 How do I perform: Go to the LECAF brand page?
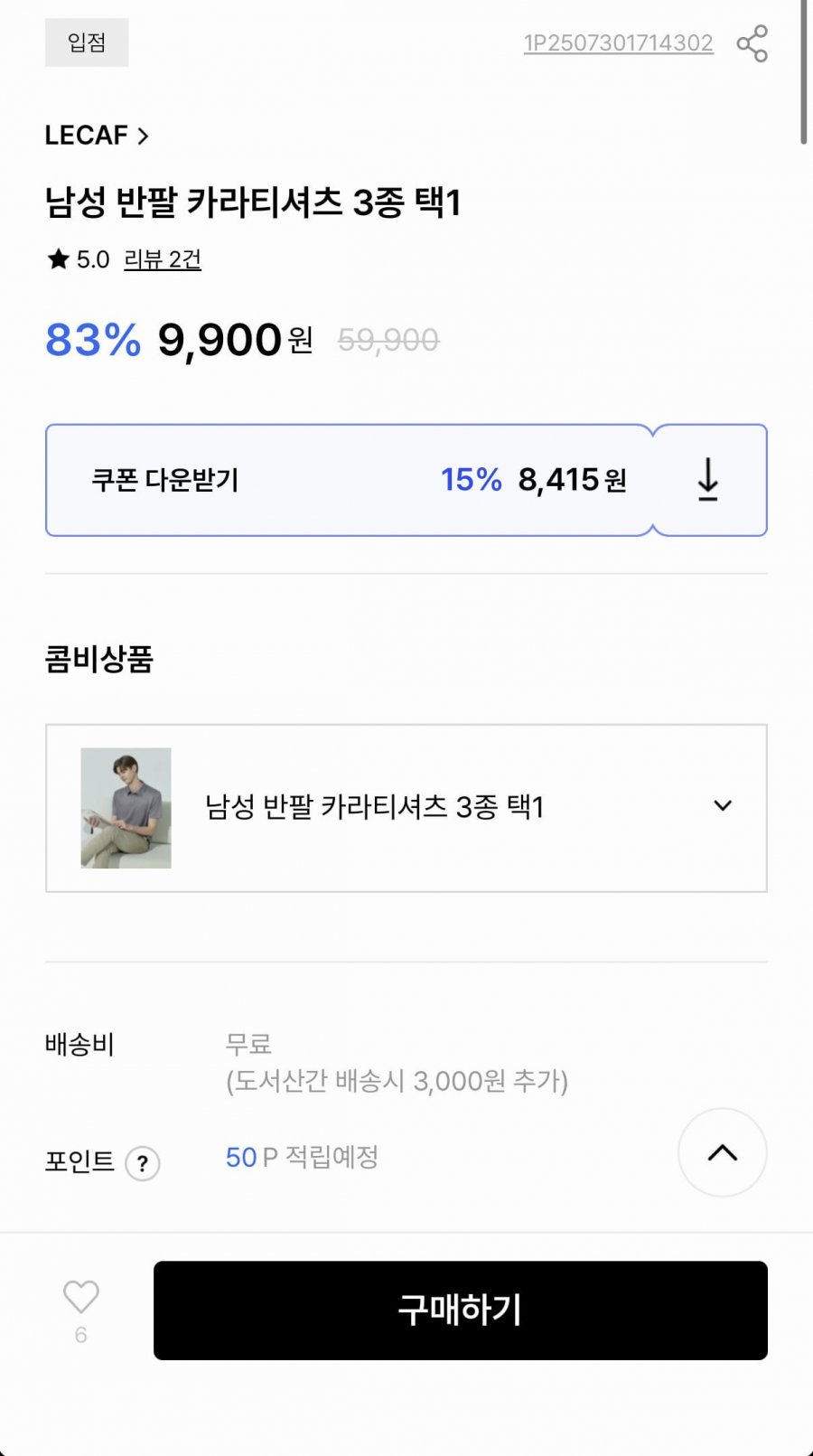pyautogui.click(x=87, y=136)
